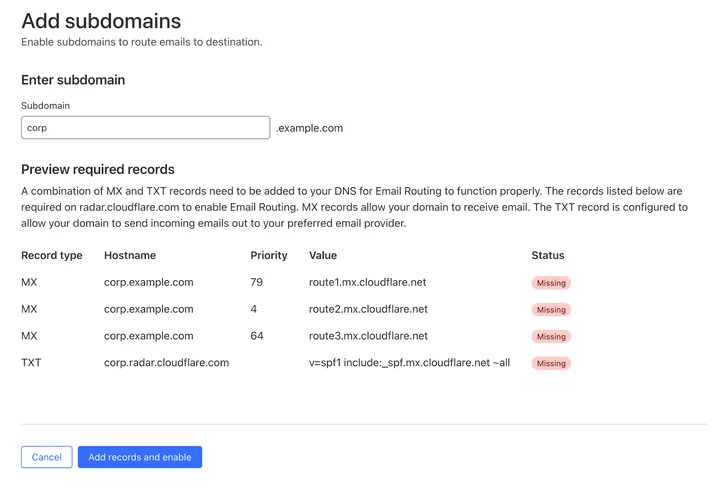The height and width of the screenshot is (488, 715).
Task: Click the Hostname column header
Action: (x=130, y=255)
